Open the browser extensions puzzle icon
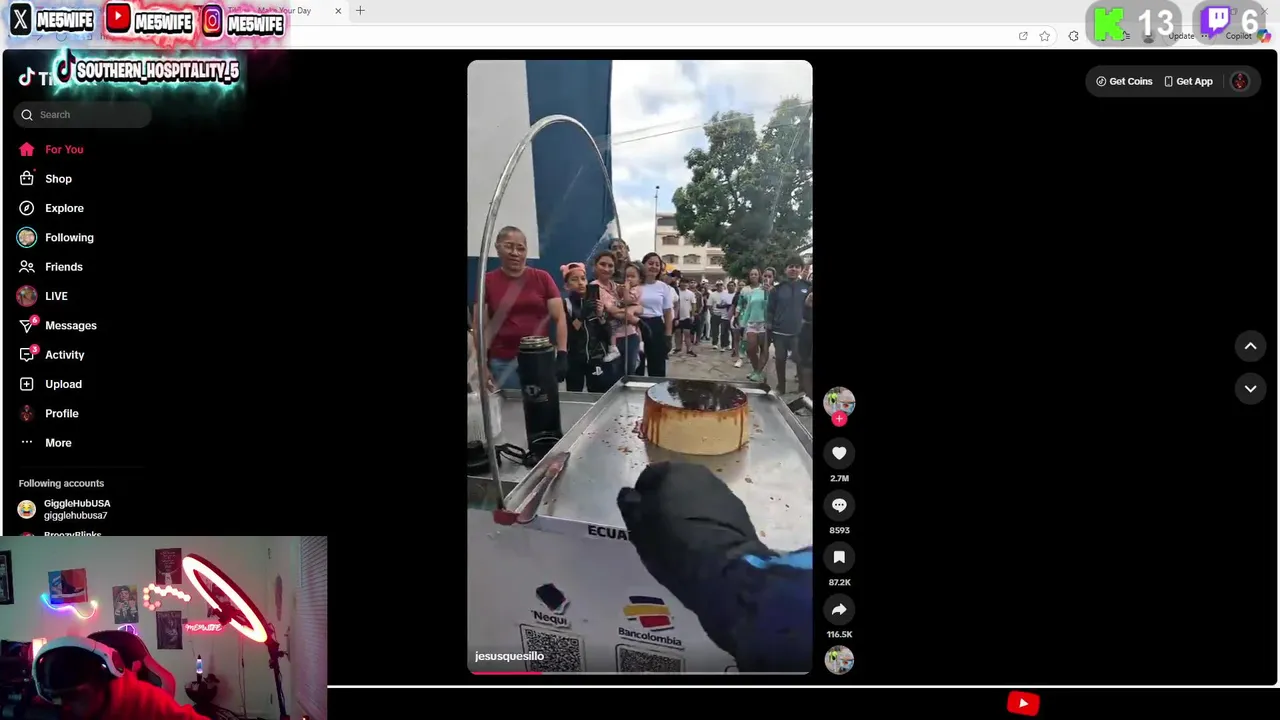This screenshot has height=720, width=1280. pos(1074,36)
